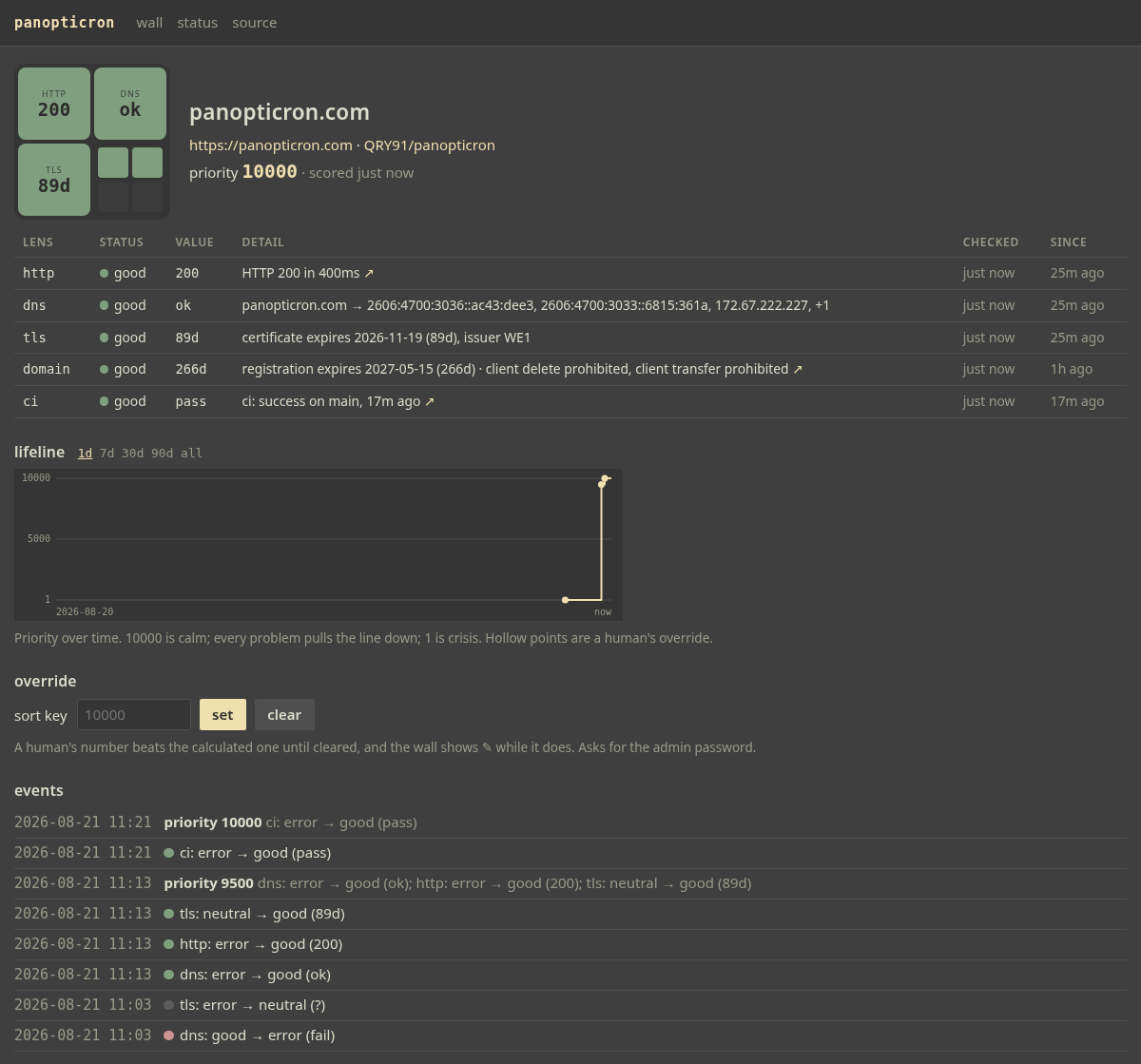Click the green status dot in domain row

105,369
